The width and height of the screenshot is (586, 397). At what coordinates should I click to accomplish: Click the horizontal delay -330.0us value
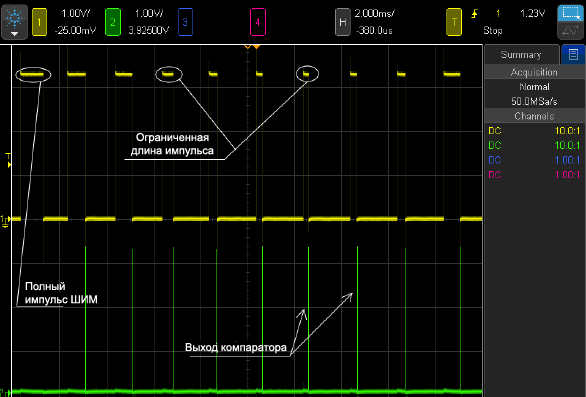(x=374, y=30)
